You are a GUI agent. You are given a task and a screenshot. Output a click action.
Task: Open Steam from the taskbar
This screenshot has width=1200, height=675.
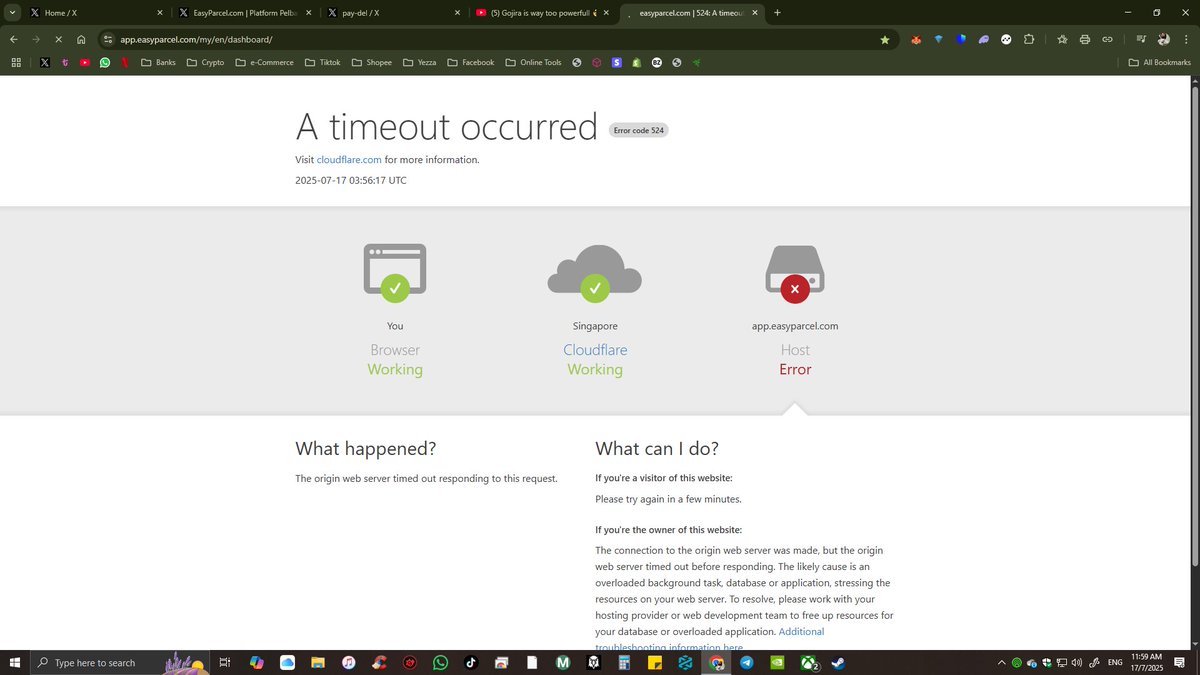[x=837, y=662]
